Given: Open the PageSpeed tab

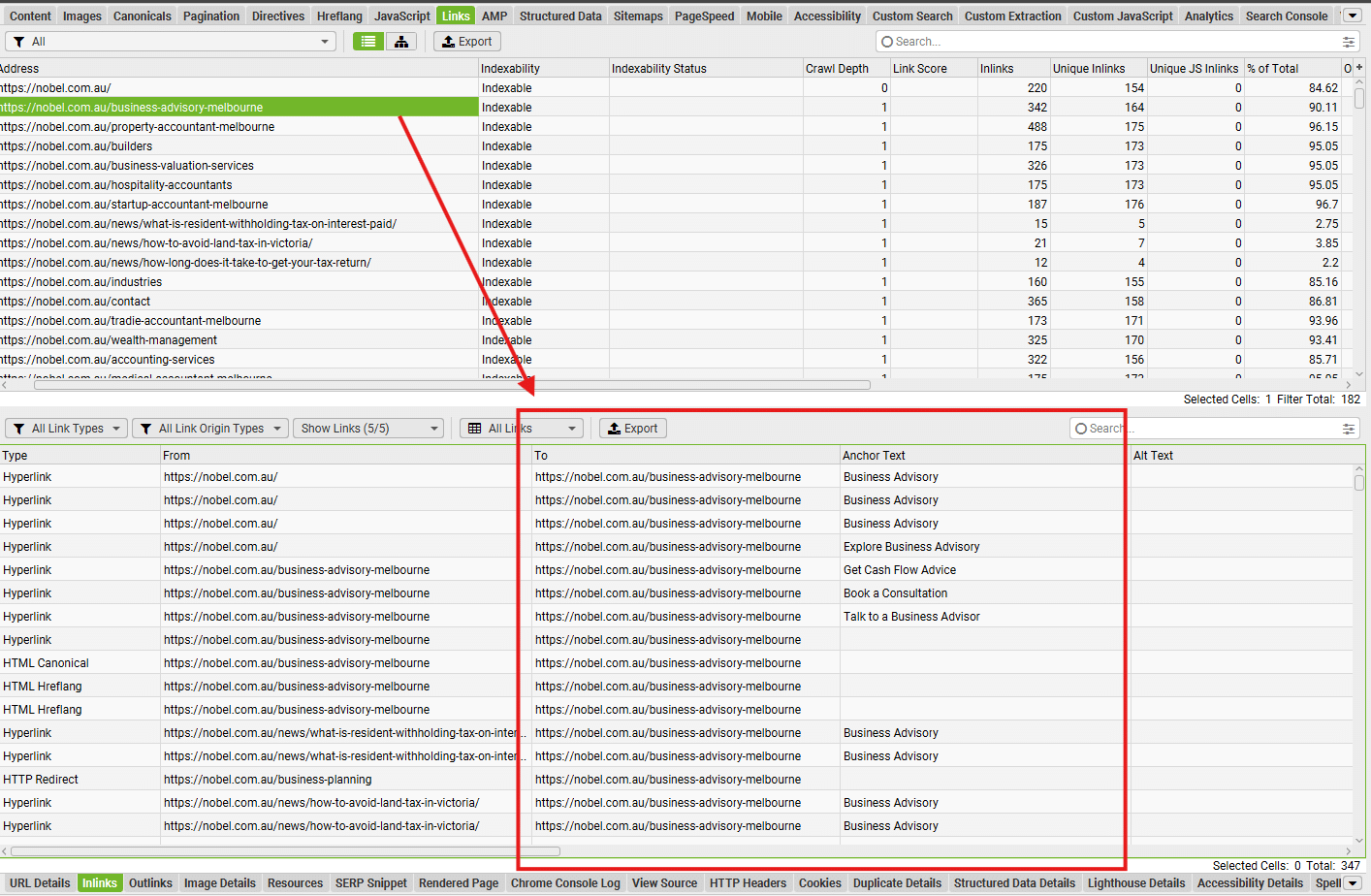Looking at the screenshot, I should pyautogui.click(x=704, y=16).
